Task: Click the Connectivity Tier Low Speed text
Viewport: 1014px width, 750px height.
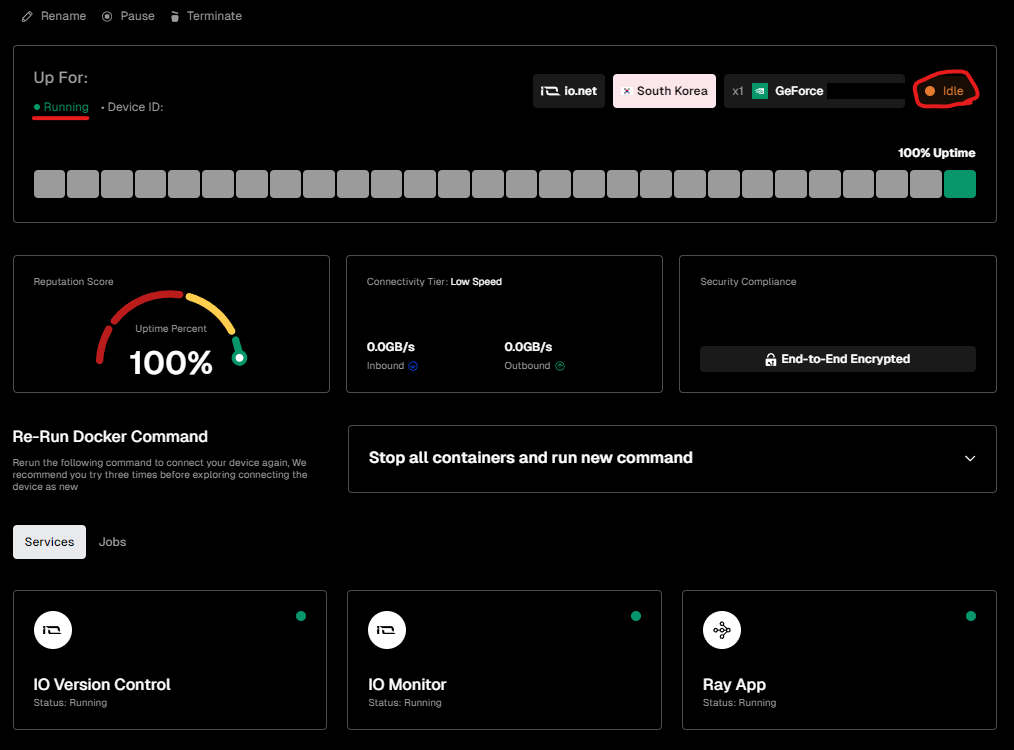Action: (x=434, y=282)
